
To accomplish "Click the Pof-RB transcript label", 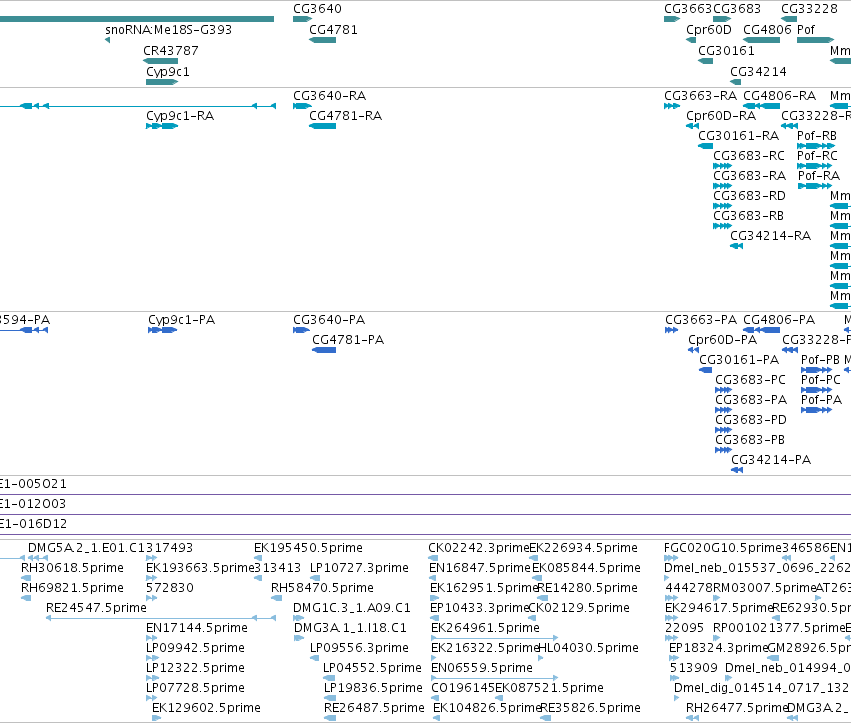I will point(817,136).
